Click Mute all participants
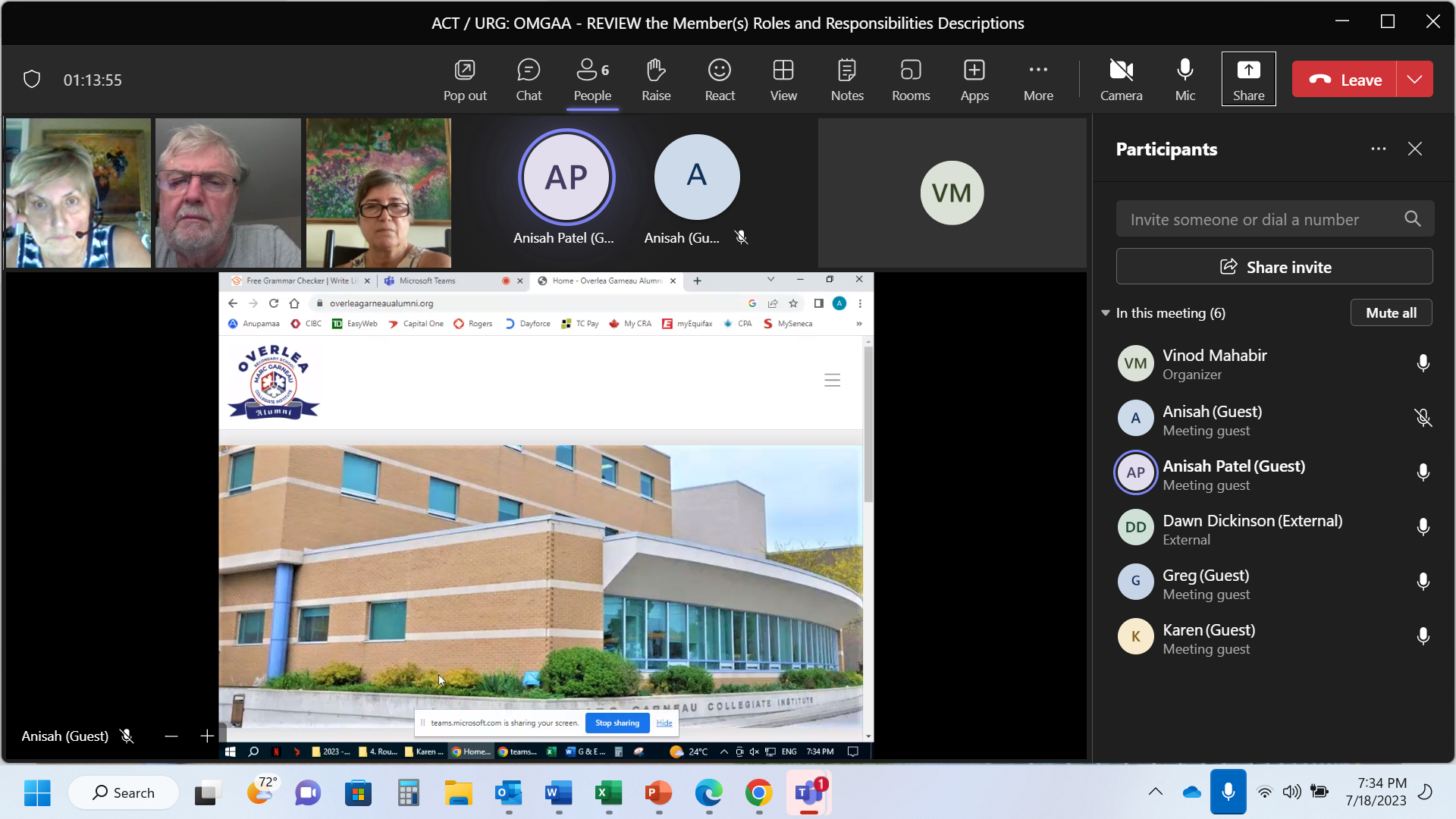Screen dimensions: 1456x819 coord(1391,312)
